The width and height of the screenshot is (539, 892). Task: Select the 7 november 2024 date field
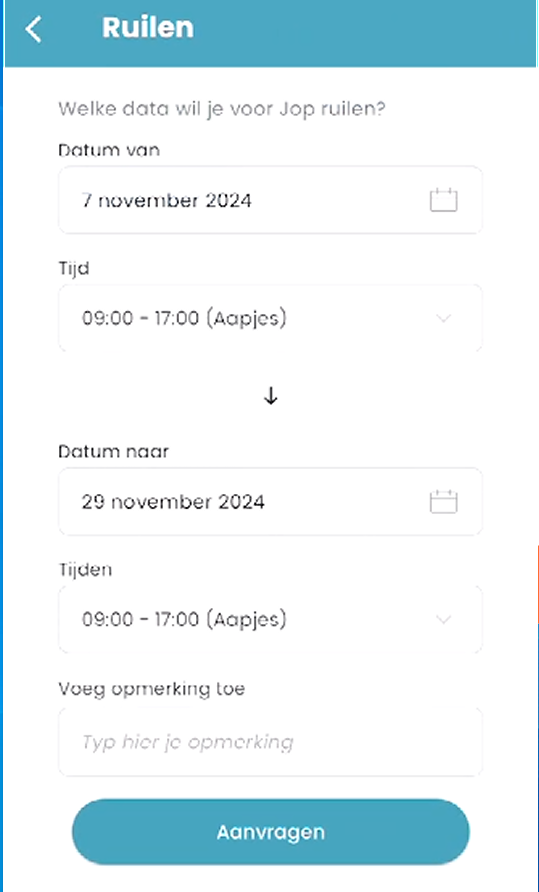(270, 200)
